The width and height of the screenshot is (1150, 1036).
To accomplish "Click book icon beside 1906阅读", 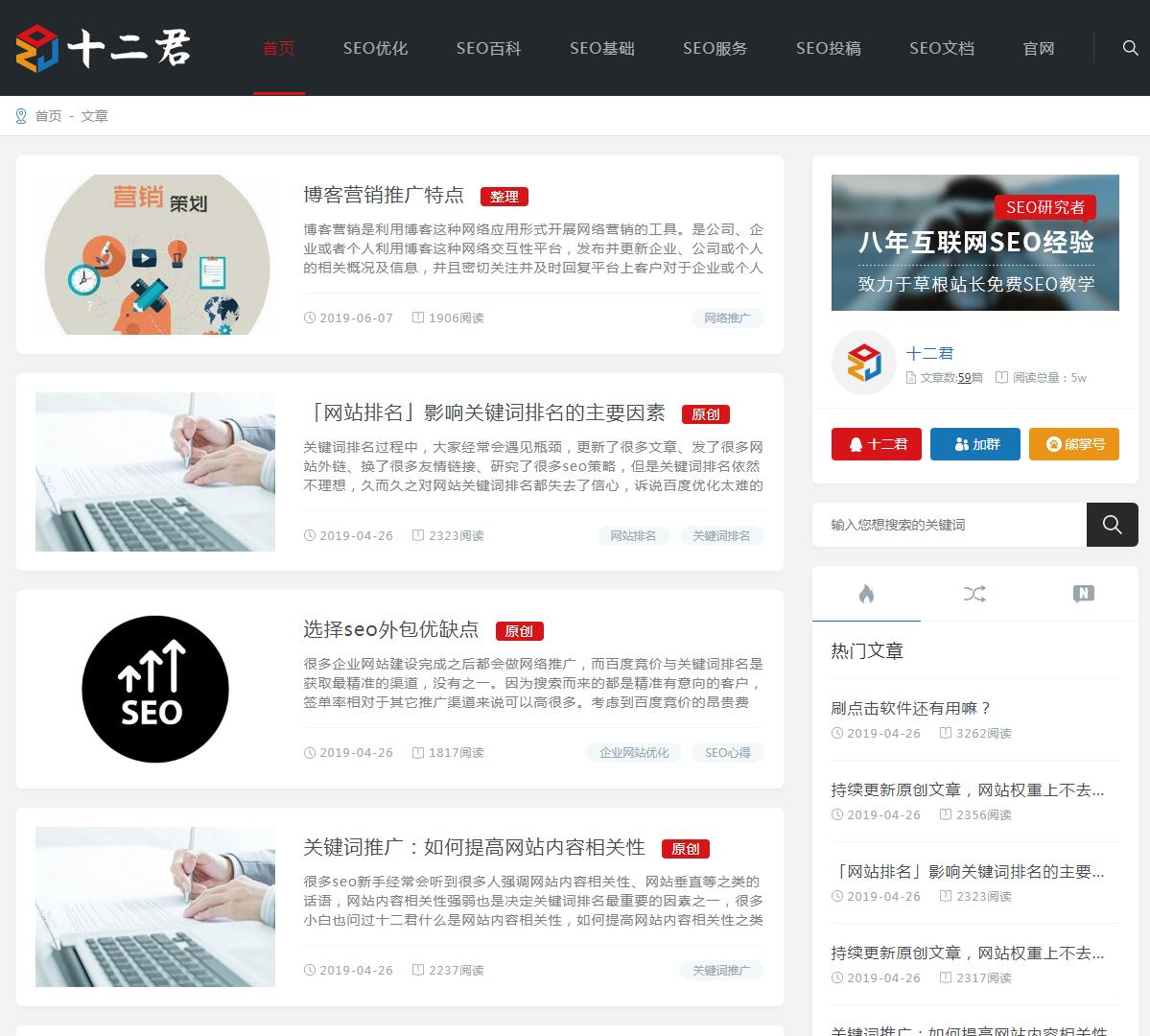I will click(418, 318).
